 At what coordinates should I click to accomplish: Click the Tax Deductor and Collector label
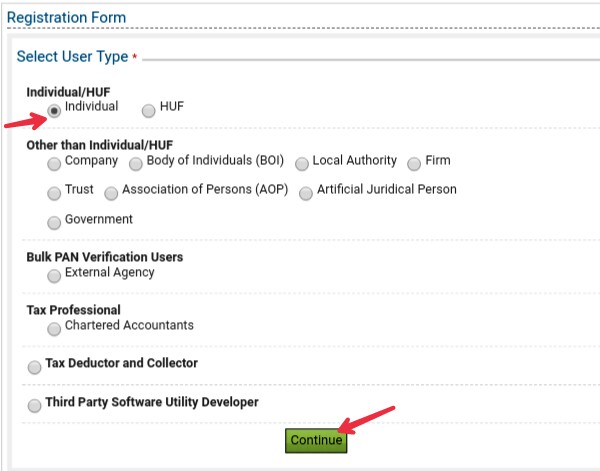[x=122, y=363]
